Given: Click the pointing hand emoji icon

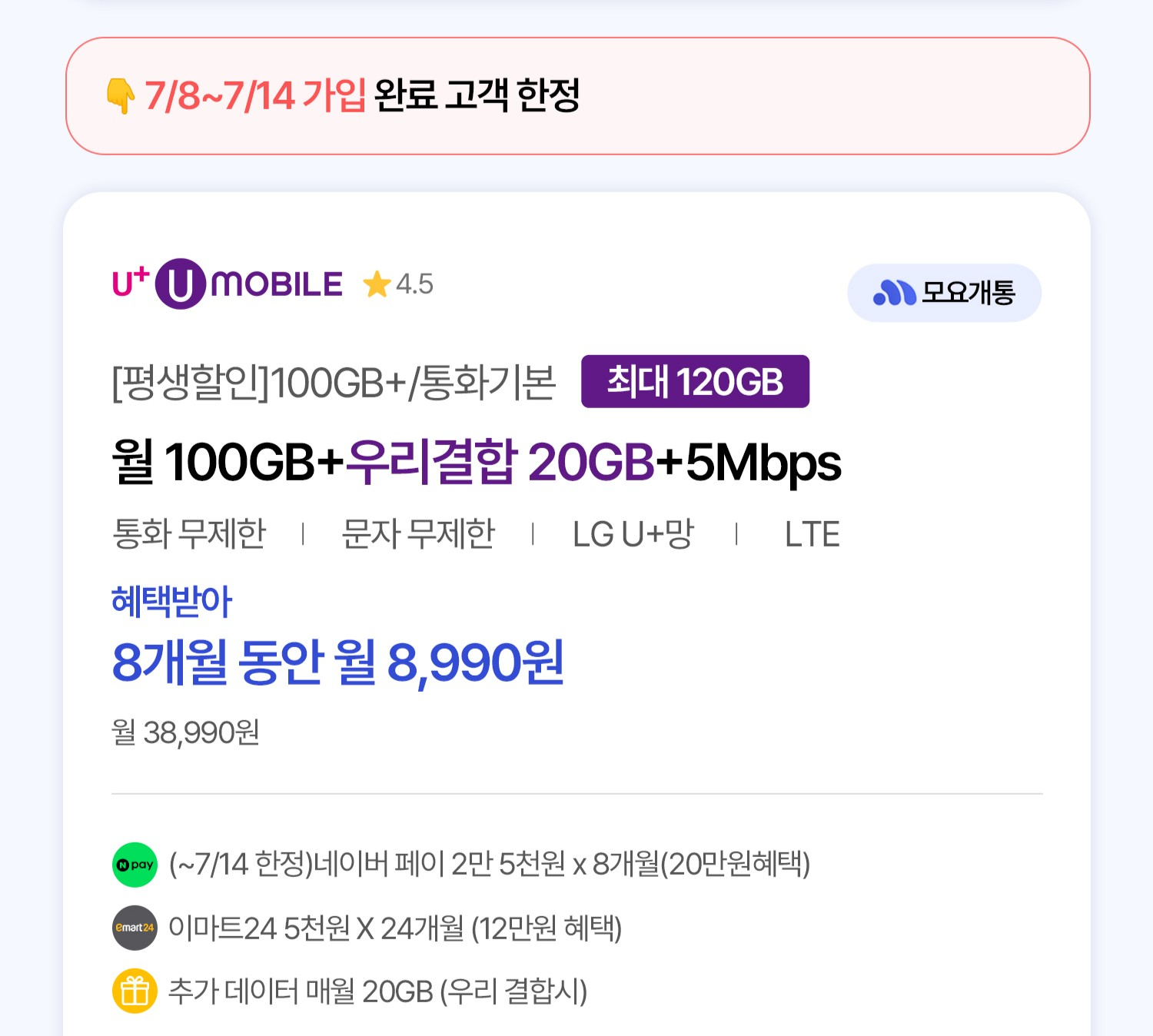Looking at the screenshot, I should pos(121,96).
